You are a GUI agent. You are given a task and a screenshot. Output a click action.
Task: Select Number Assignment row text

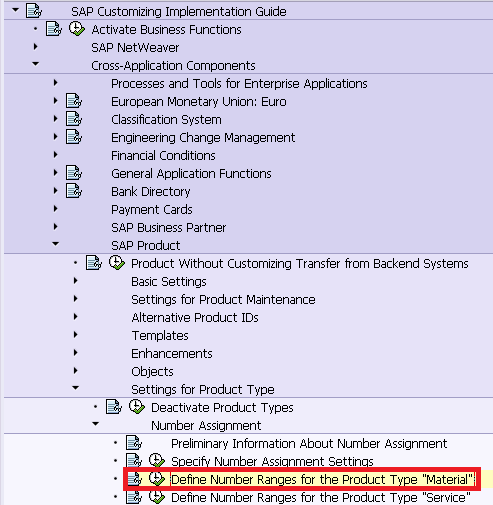pyautogui.click(x=206, y=426)
